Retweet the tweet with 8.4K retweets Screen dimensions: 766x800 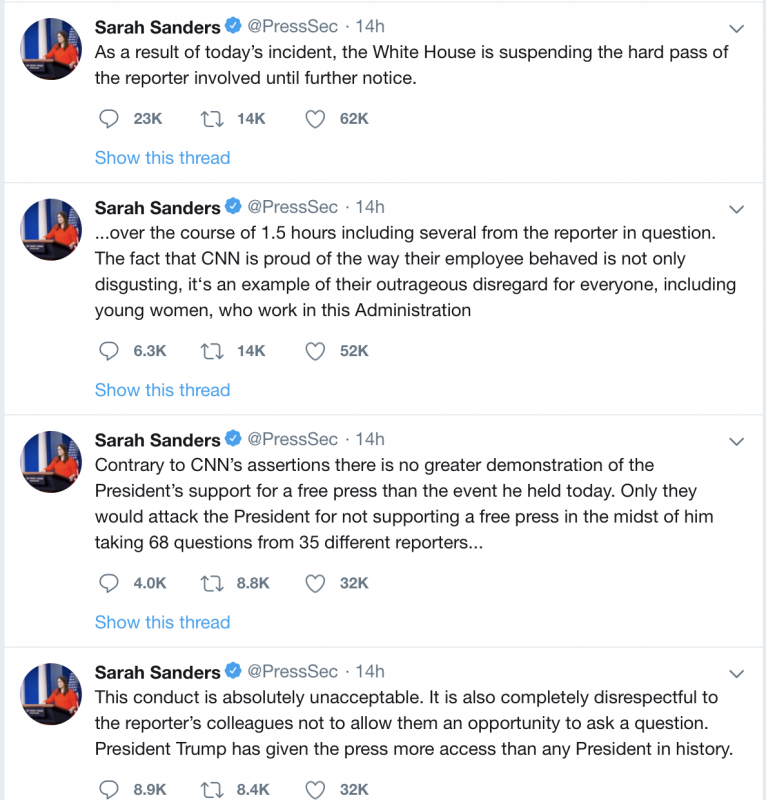[212, 790]
